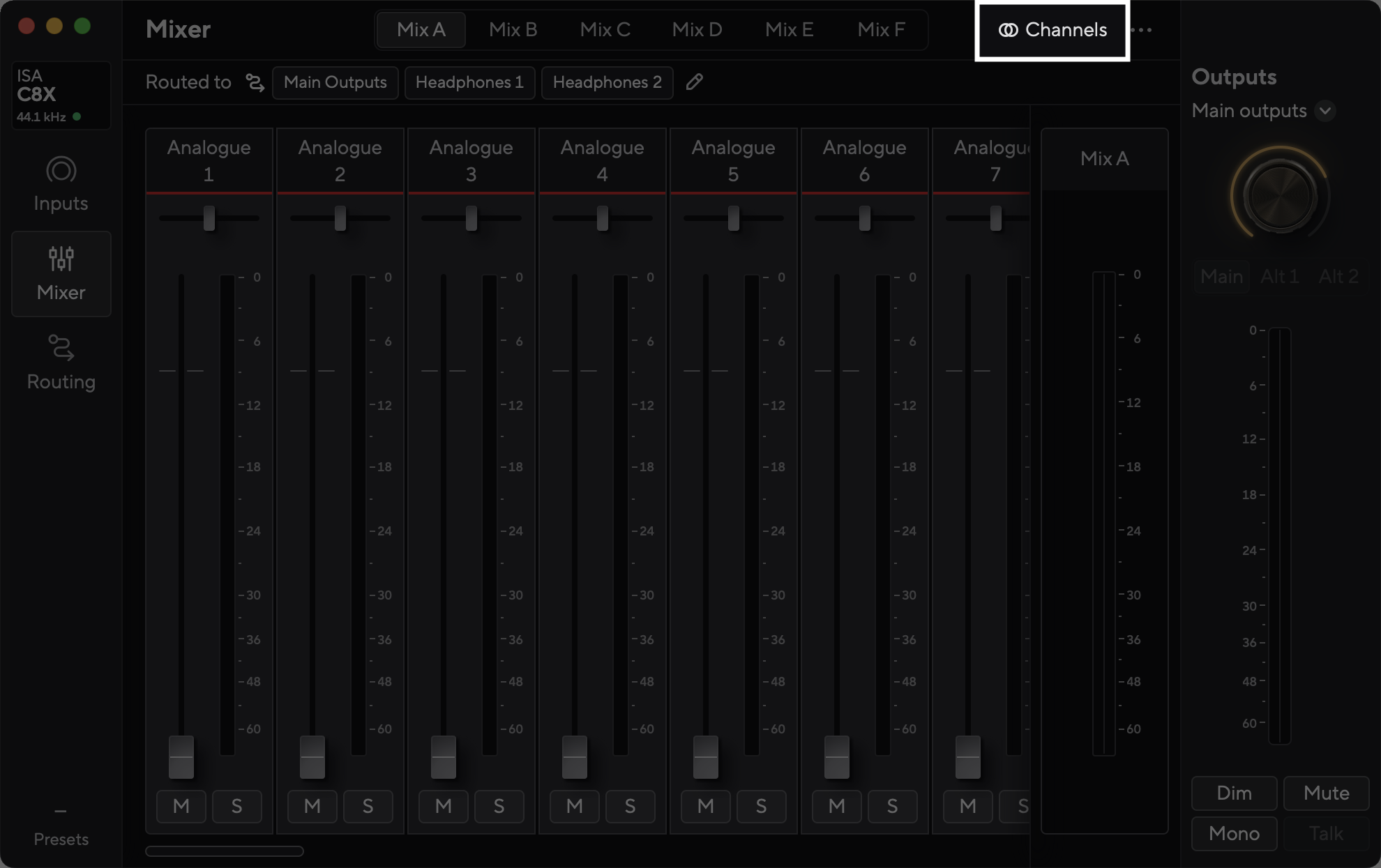Solo Analogue 5 channel
The width and height of the screenshot is (1381, 868).
click(x=761, y=807)
